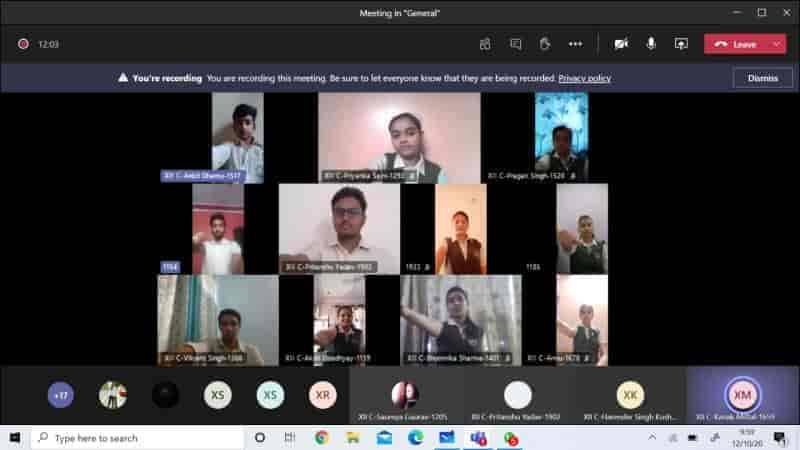Open the More actions ellipsis menu
800x450 pixels.
[575, 44]
